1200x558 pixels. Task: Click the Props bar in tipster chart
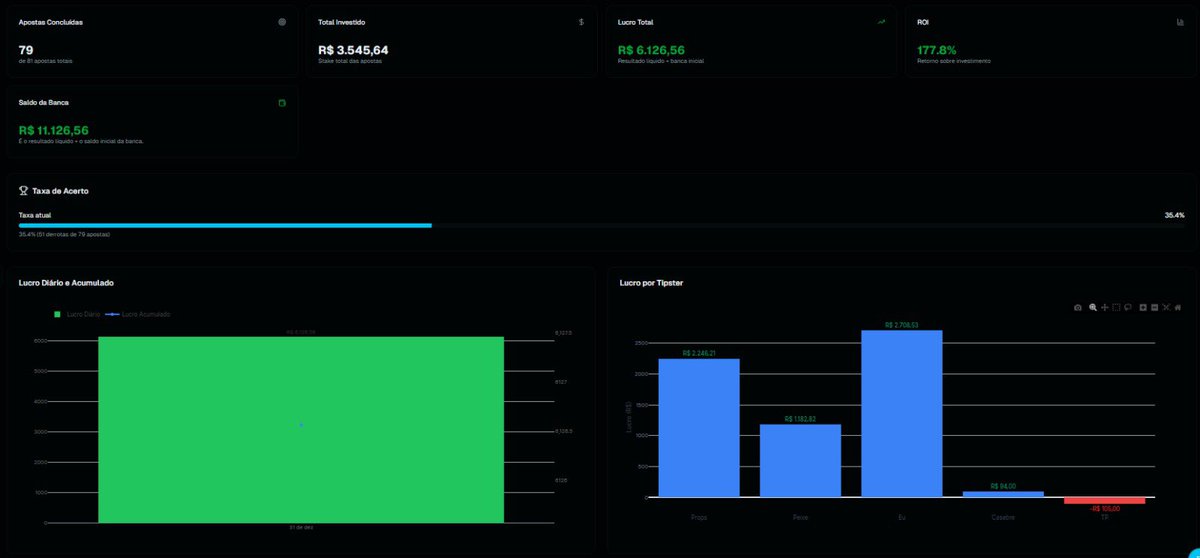(699, 427)
